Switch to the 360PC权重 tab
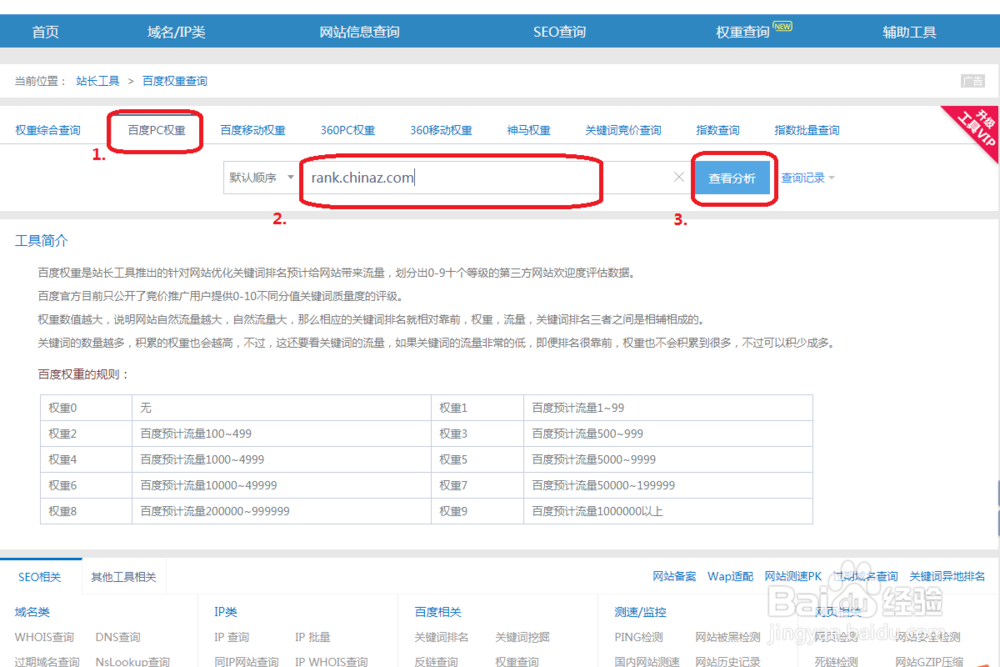 coord(348,130)
